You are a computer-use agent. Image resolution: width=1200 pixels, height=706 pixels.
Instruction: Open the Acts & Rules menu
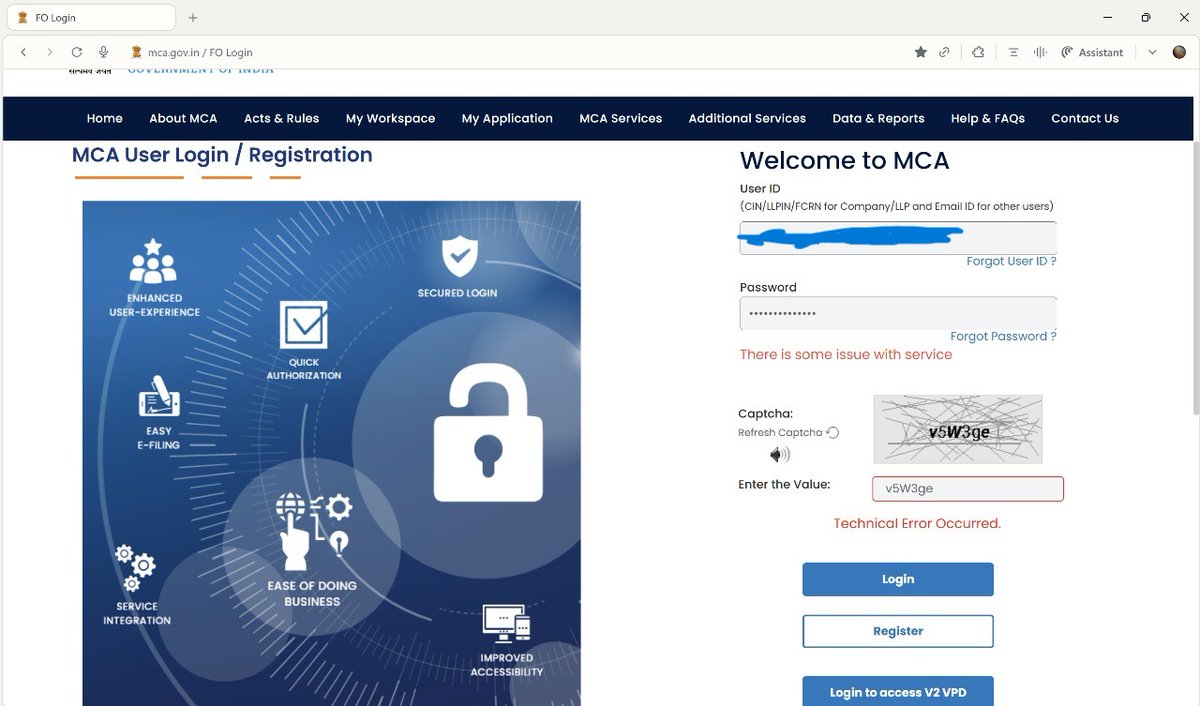281,118
